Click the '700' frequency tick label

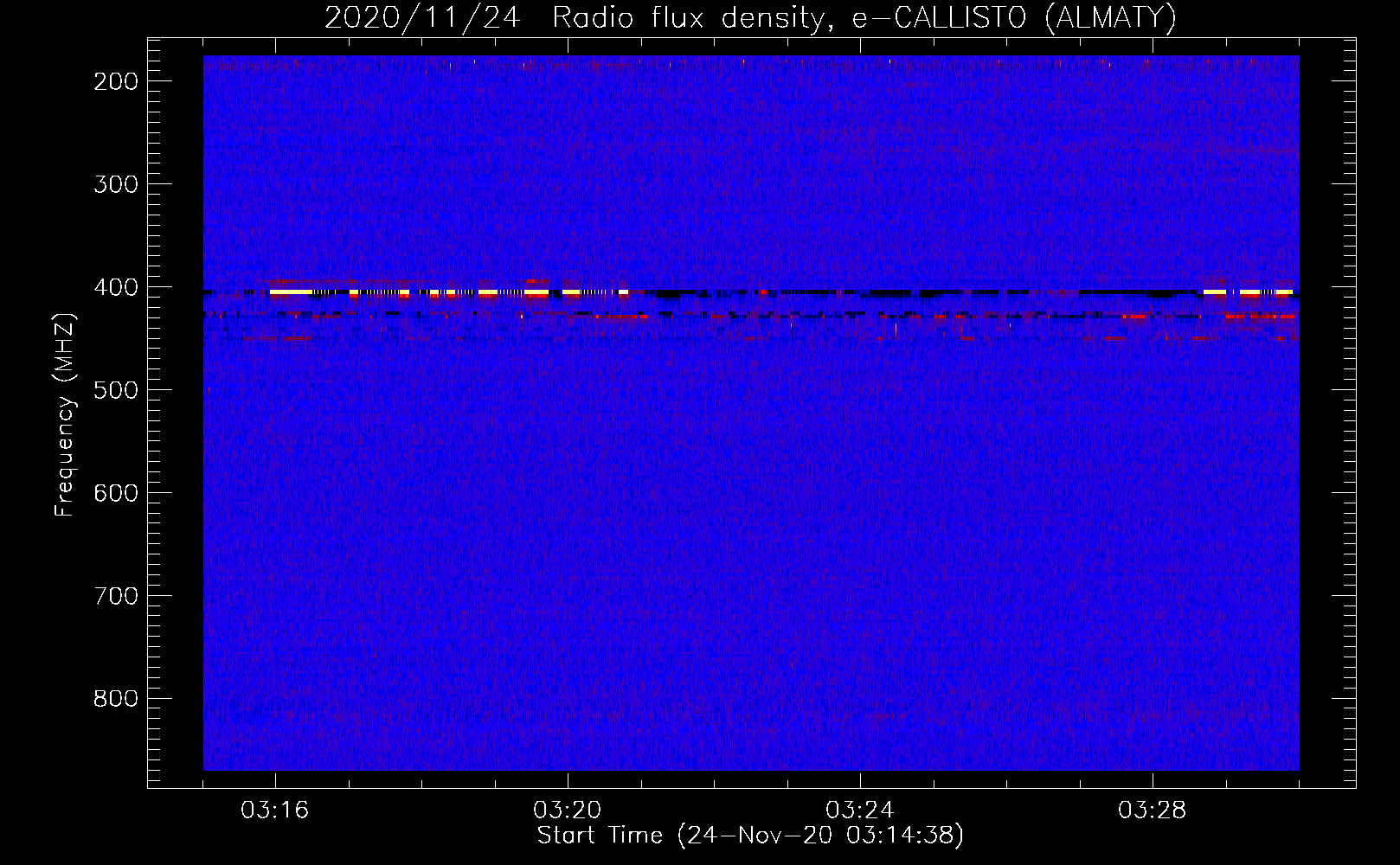click(116, 596)
